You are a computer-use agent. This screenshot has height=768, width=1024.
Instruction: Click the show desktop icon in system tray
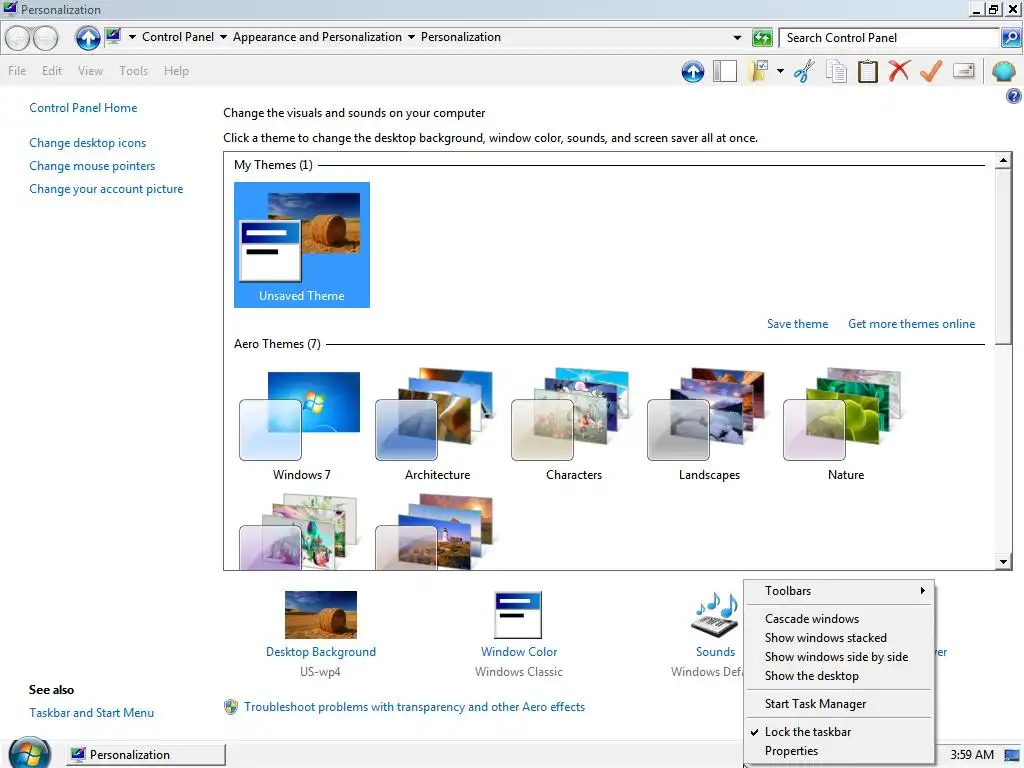[x=1012, y=755]
